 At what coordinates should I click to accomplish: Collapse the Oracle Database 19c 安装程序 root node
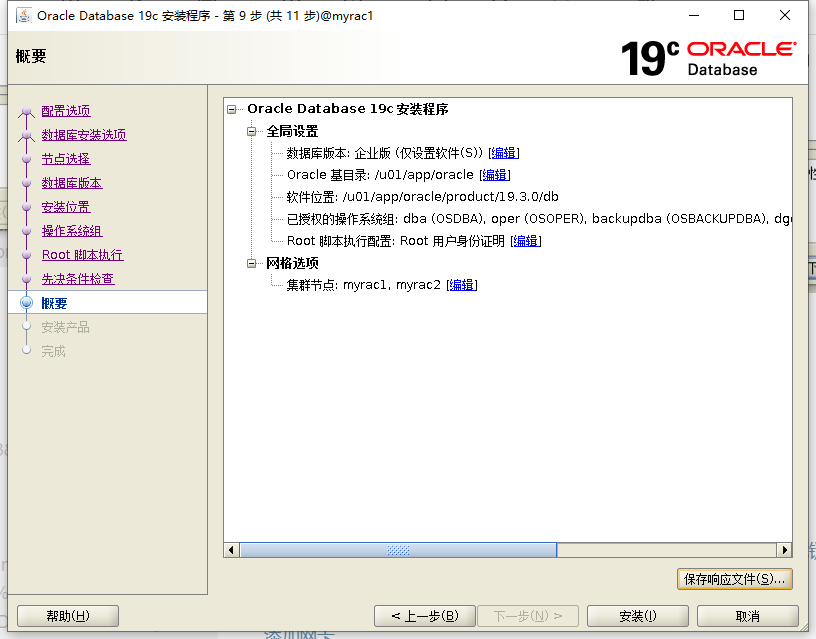tap(232, 109)
